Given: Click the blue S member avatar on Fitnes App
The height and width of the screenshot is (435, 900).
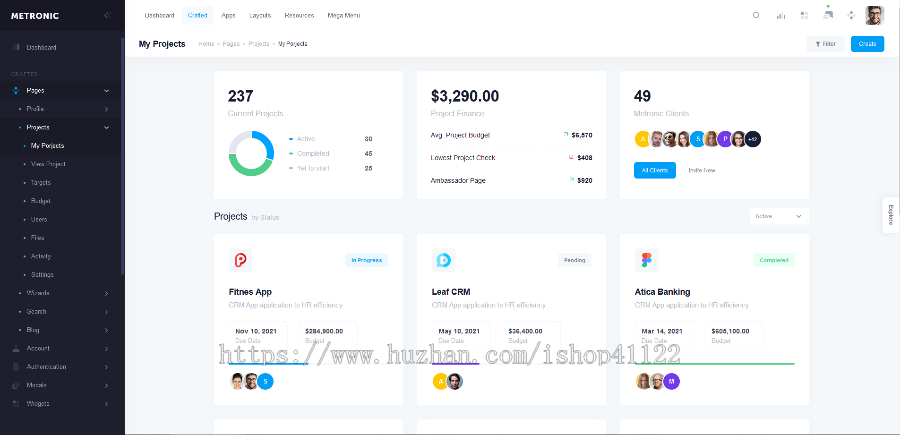Looking at the screenshot, I should (x=265, y=382).
